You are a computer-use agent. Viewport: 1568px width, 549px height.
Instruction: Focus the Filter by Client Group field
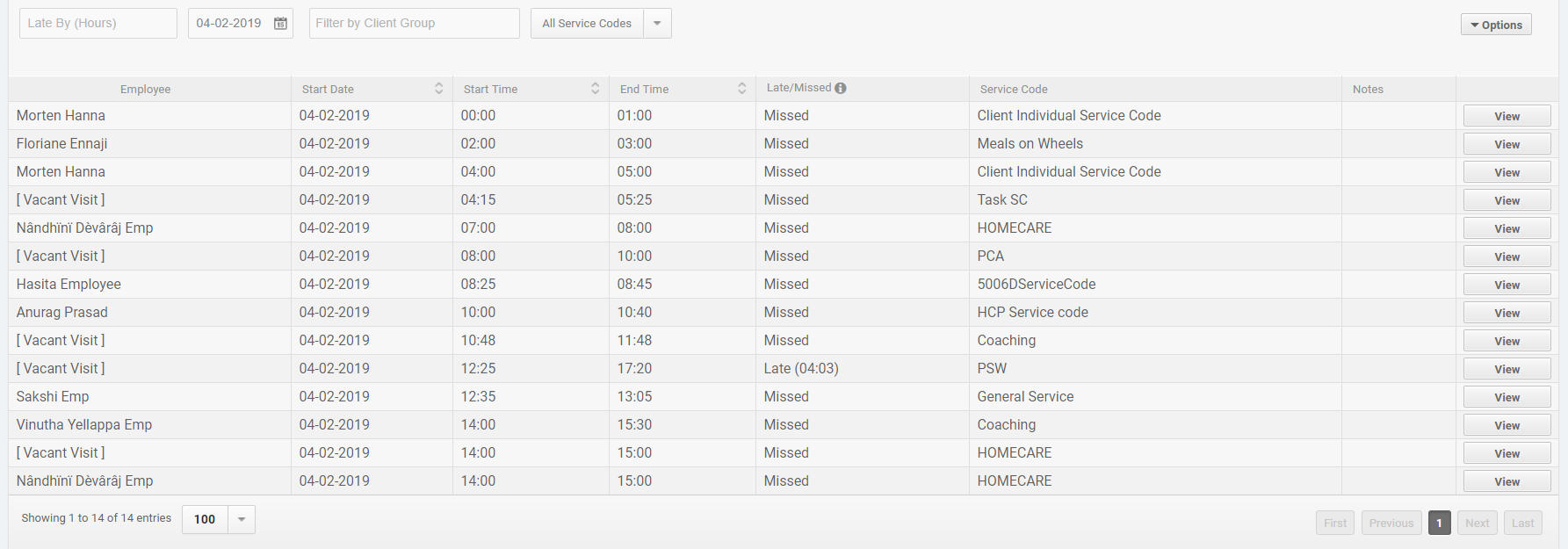click(414, 24)
